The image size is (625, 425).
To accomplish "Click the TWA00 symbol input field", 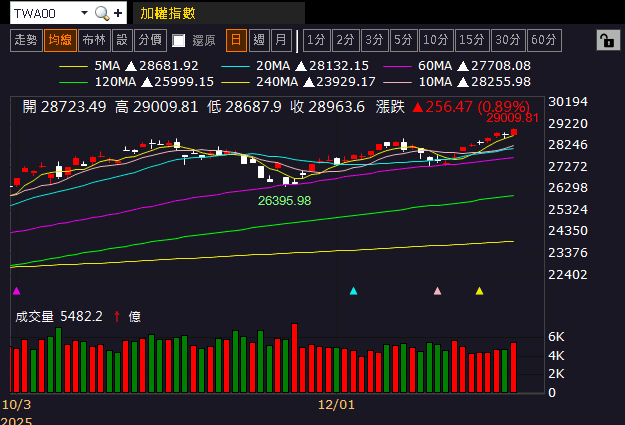I will click(46, 13).
